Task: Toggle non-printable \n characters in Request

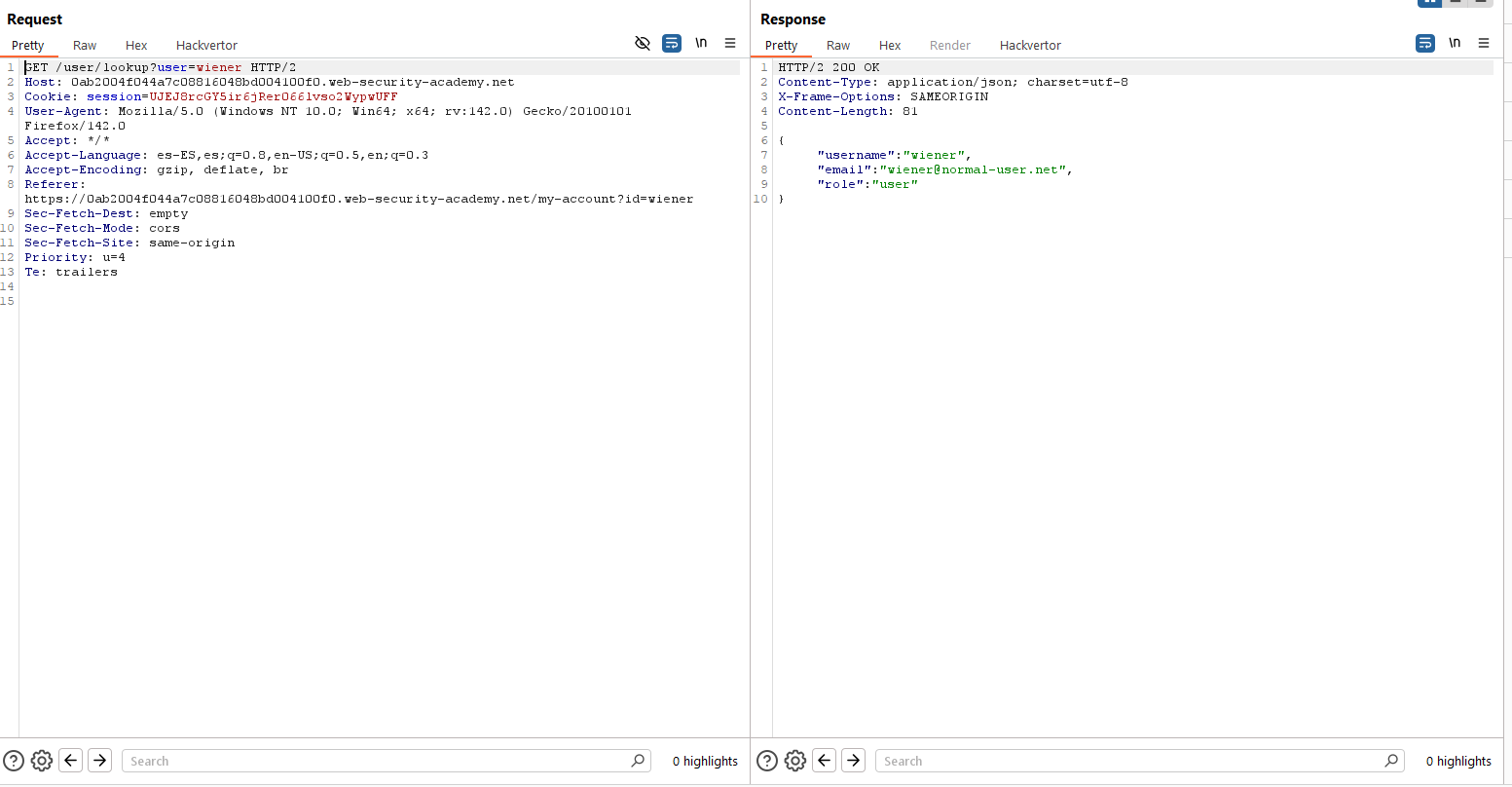Action: tap(701, 43)
